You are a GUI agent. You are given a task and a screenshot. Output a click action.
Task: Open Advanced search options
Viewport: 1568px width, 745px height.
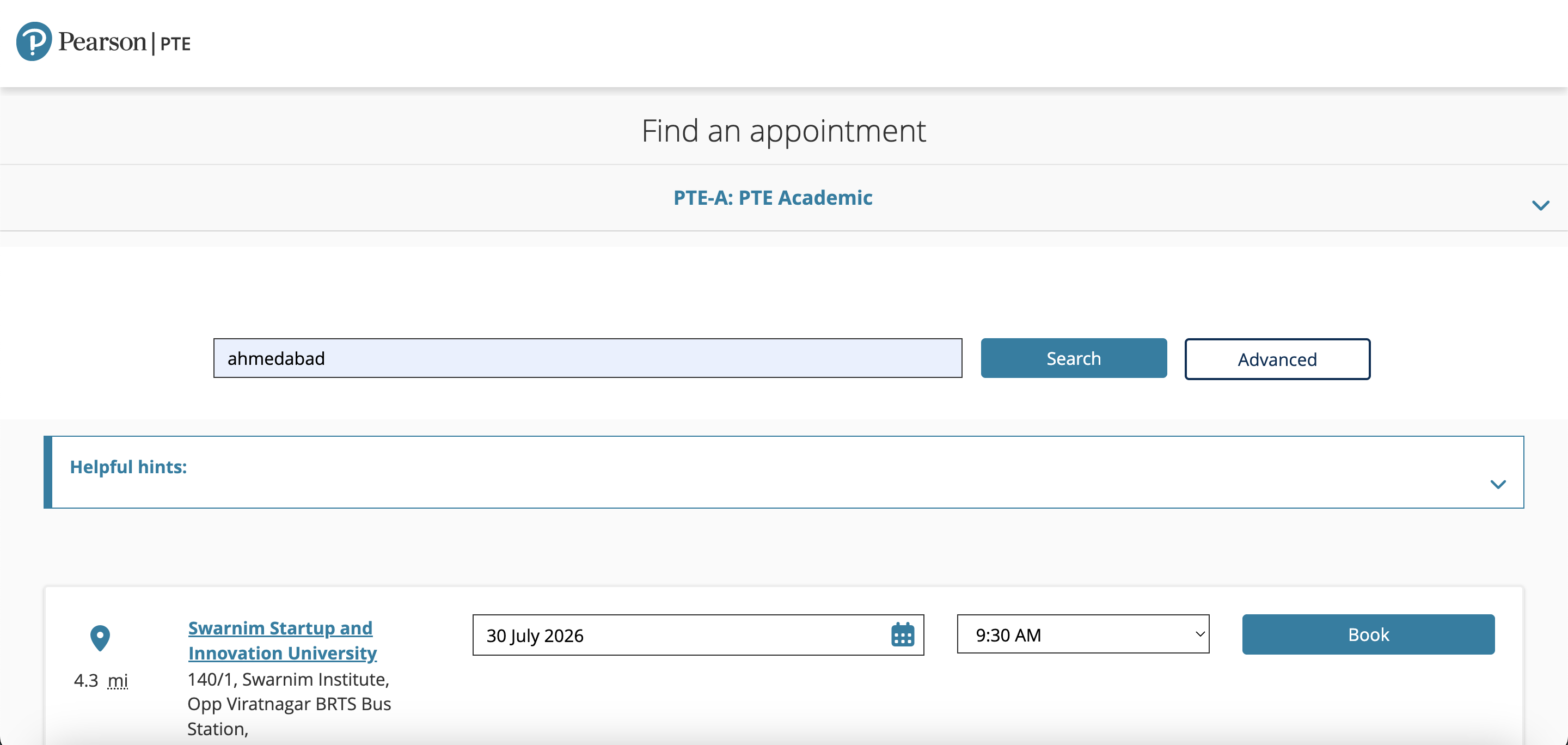pyautogui.click(x=1277, y=359)
